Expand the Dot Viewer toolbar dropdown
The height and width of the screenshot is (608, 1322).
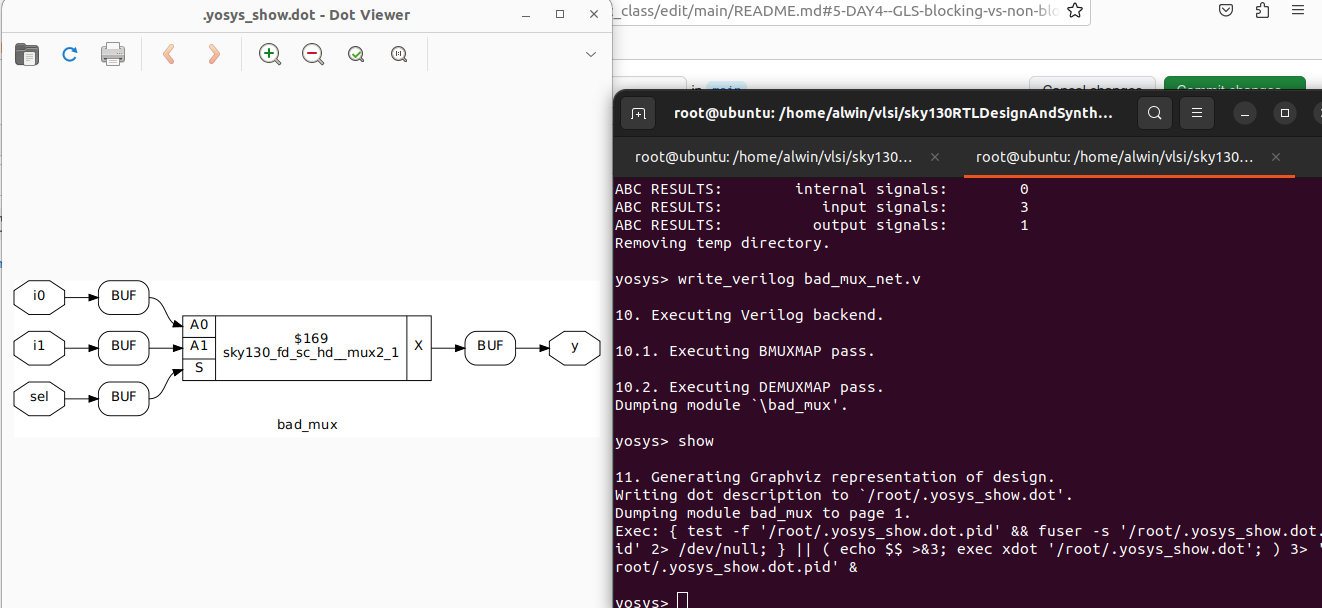[590, 54]
